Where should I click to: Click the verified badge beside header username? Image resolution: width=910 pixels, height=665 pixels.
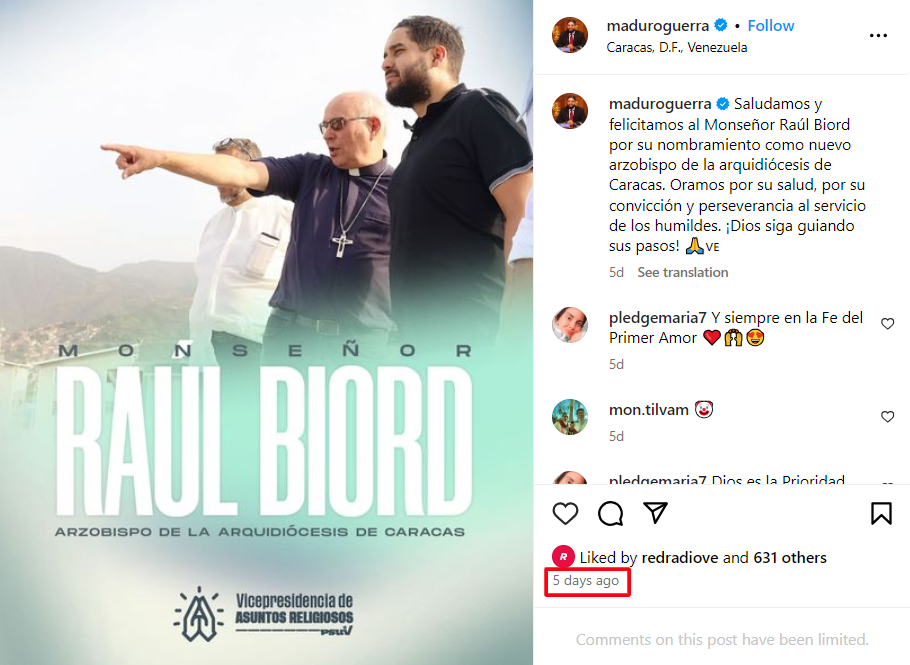coord(721,25)
